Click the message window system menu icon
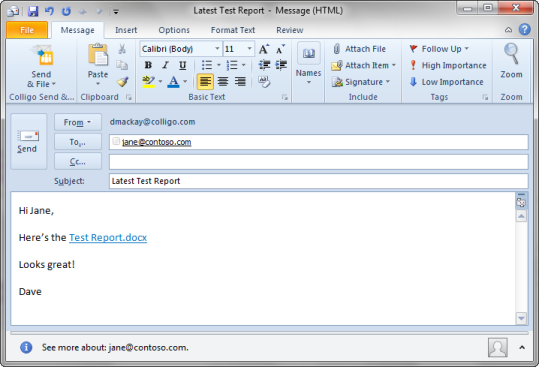The width and height of the screenshot is (539, 367). click(x=13, y=11)
